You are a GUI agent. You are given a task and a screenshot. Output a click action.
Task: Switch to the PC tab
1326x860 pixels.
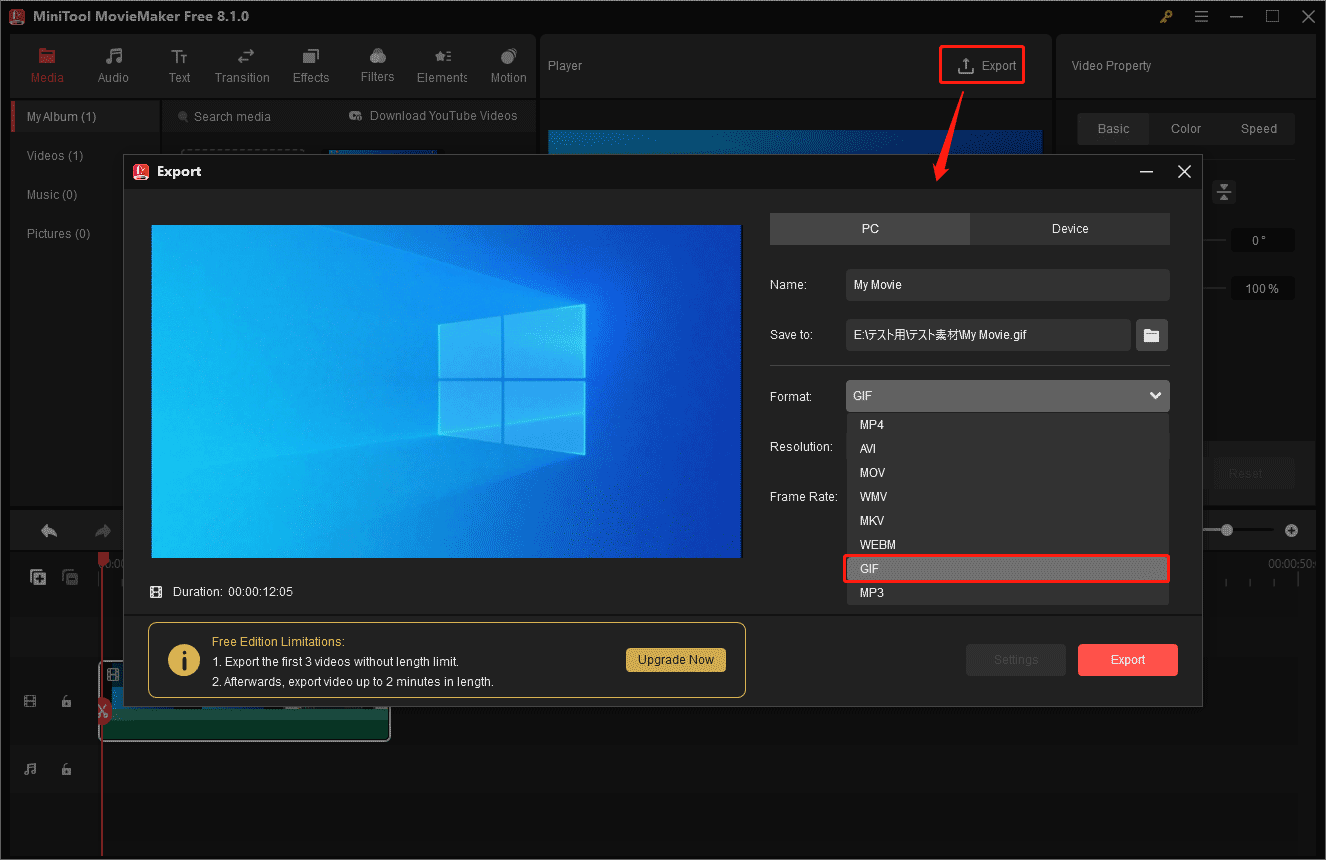(870, 229)
